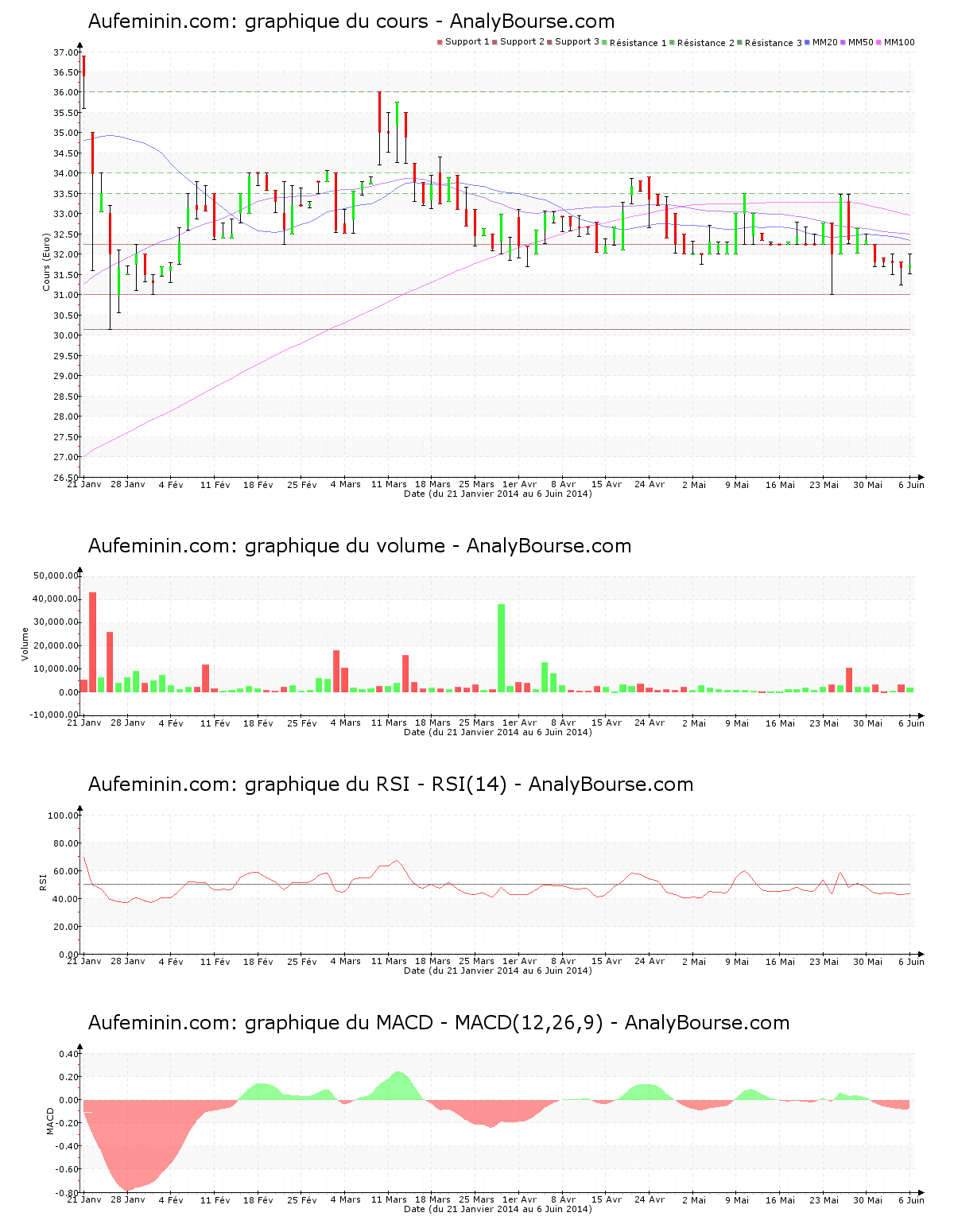954x1232 pixels.
Task: Select the MM20 legend label
Action: (825, 42)
